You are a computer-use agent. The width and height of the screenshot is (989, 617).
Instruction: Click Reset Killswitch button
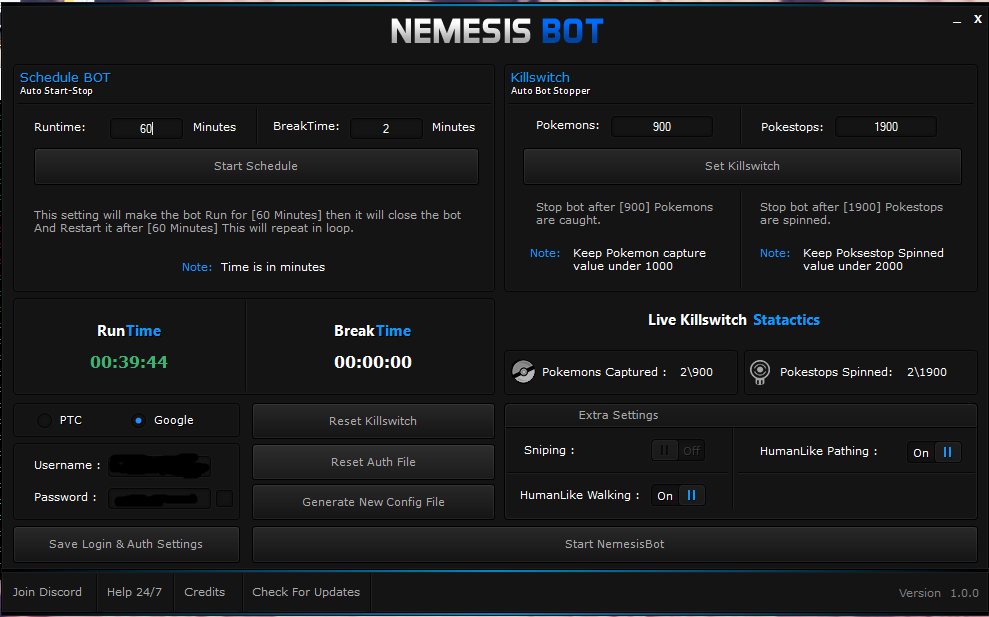pos(373,421)
